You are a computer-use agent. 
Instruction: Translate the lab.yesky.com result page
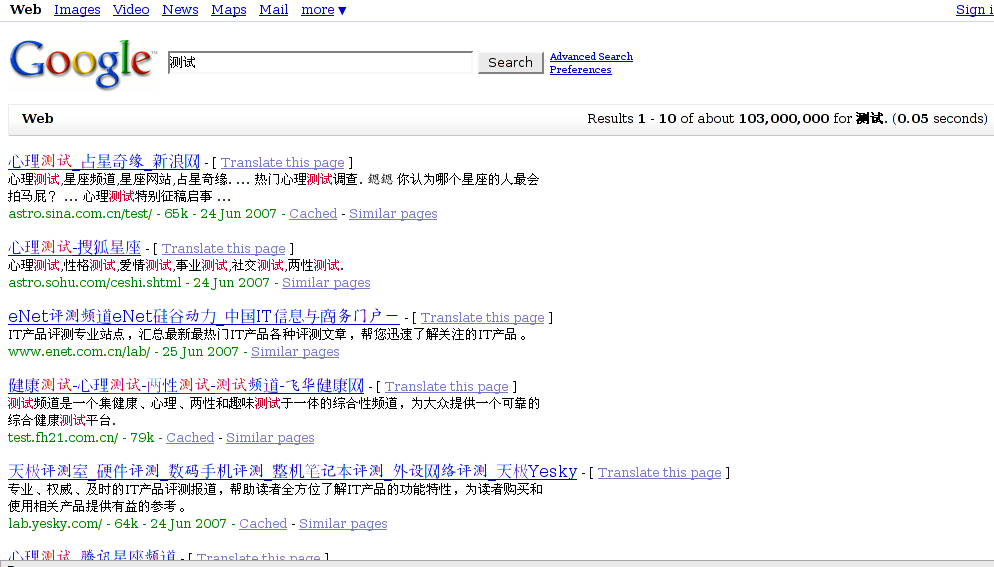click(660, 472)
